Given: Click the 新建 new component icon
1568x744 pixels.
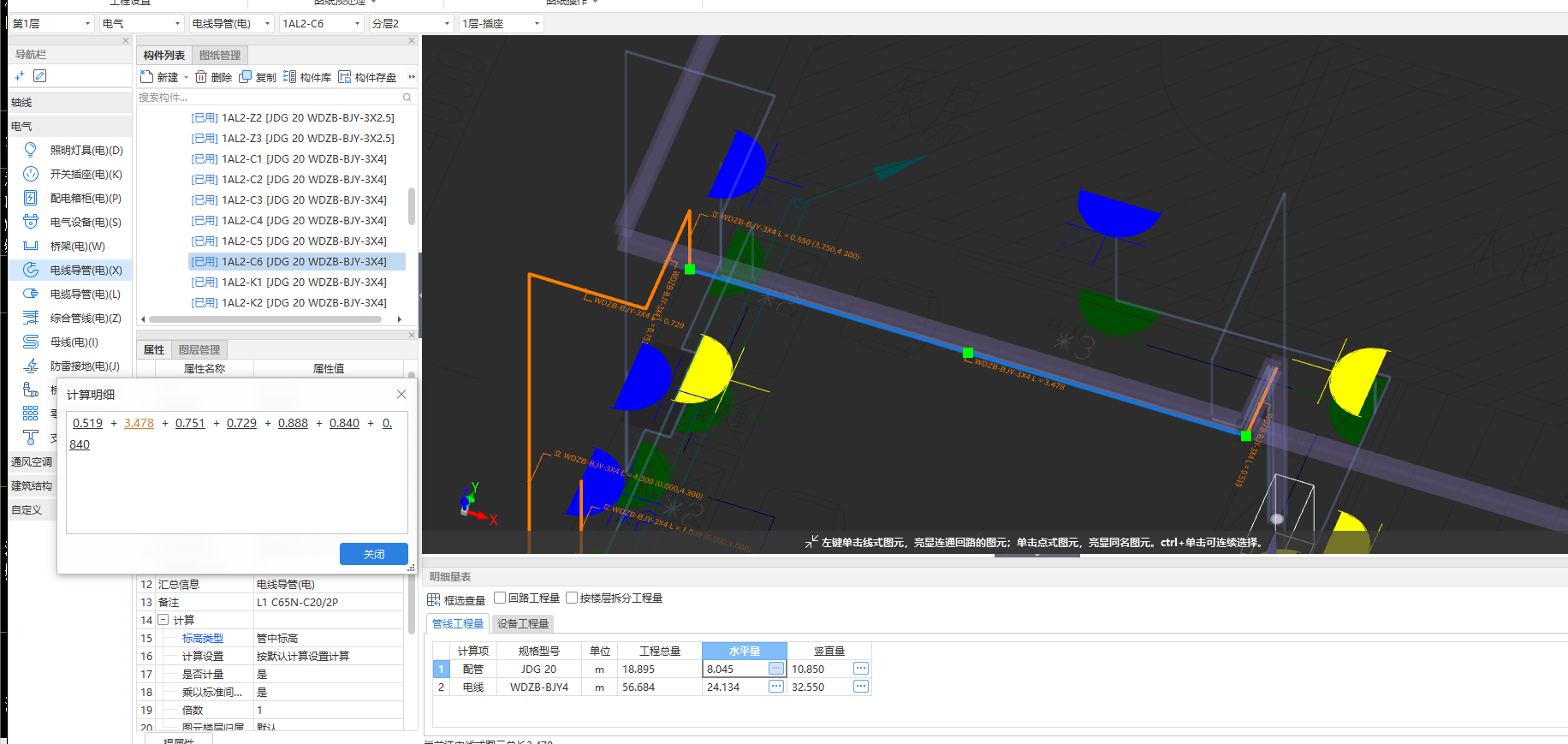Looking at the screenshot, I should click(x=146, y=77).
